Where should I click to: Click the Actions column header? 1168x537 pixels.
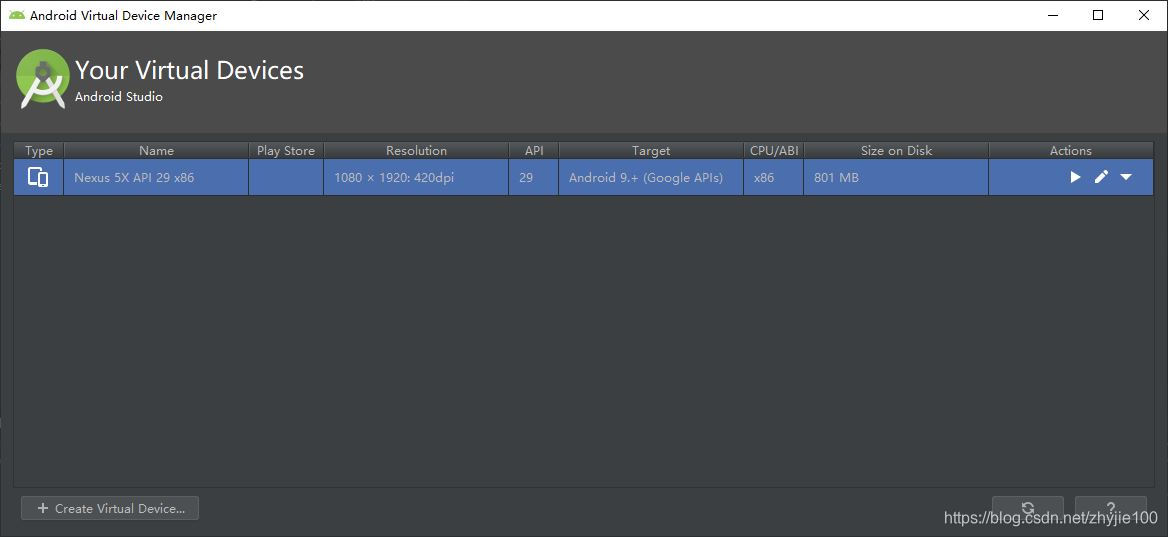(1070, 150)
